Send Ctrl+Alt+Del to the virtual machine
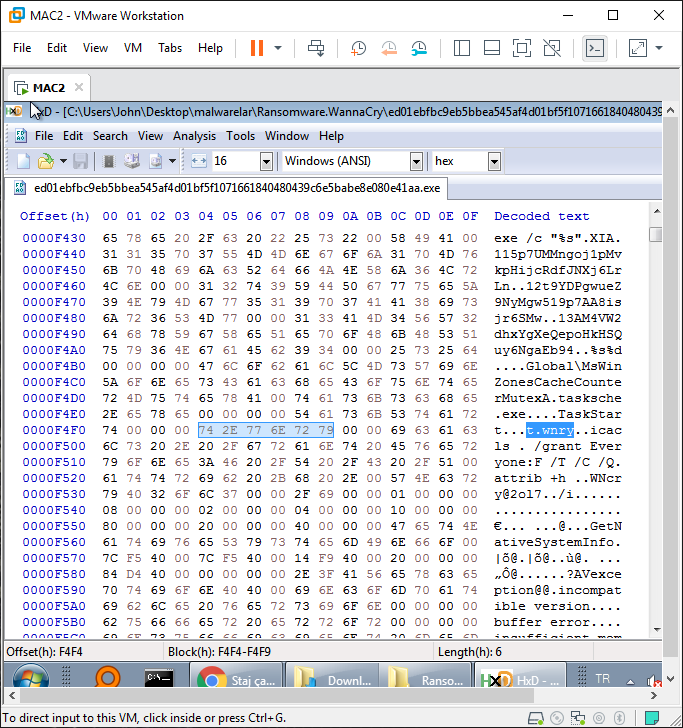The width and height of the screenshot is (683, 728). pyautogui.click(x=316, y=48)
